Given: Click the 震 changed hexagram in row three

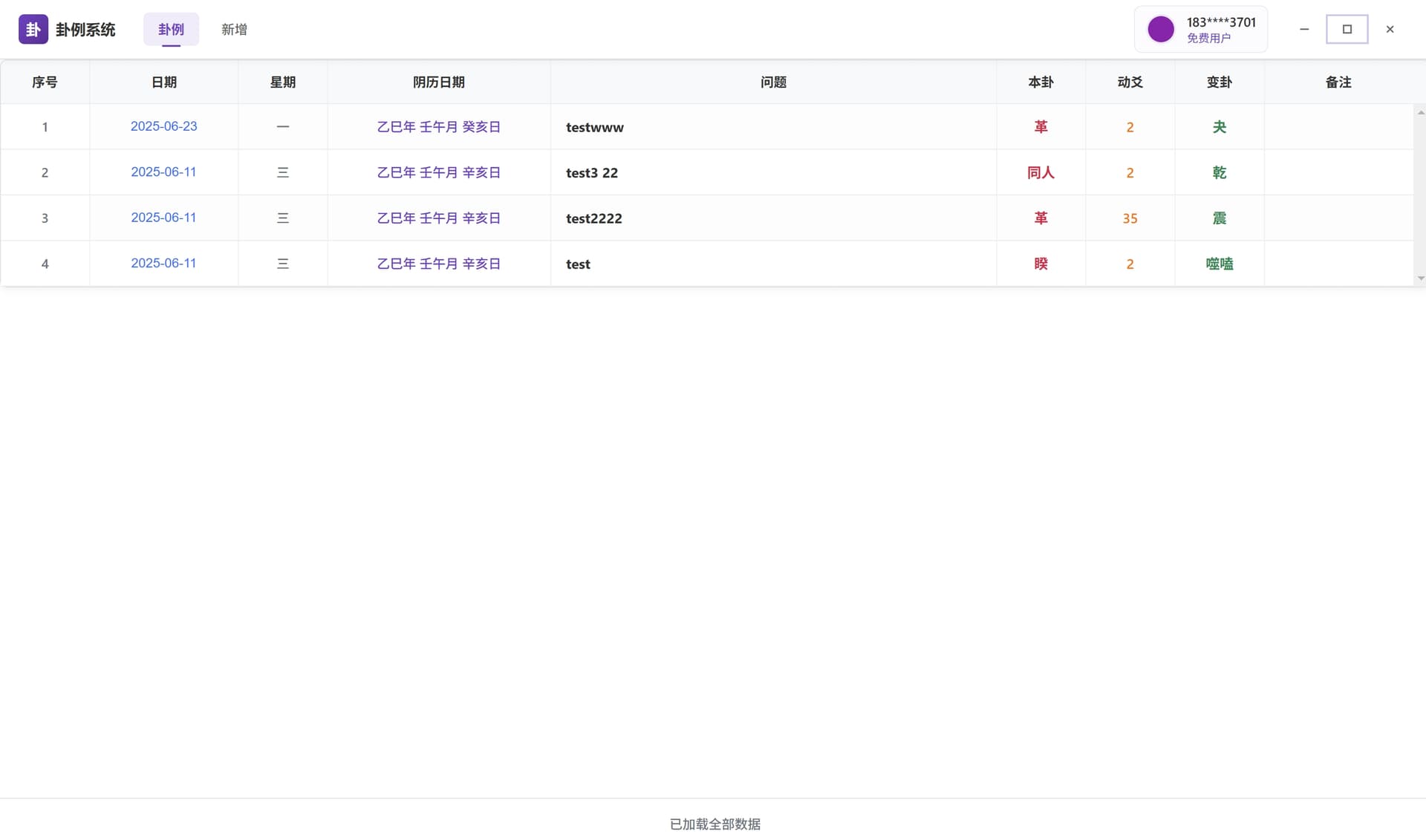Looking at the screenshot, I should [x=1219, y=218].
